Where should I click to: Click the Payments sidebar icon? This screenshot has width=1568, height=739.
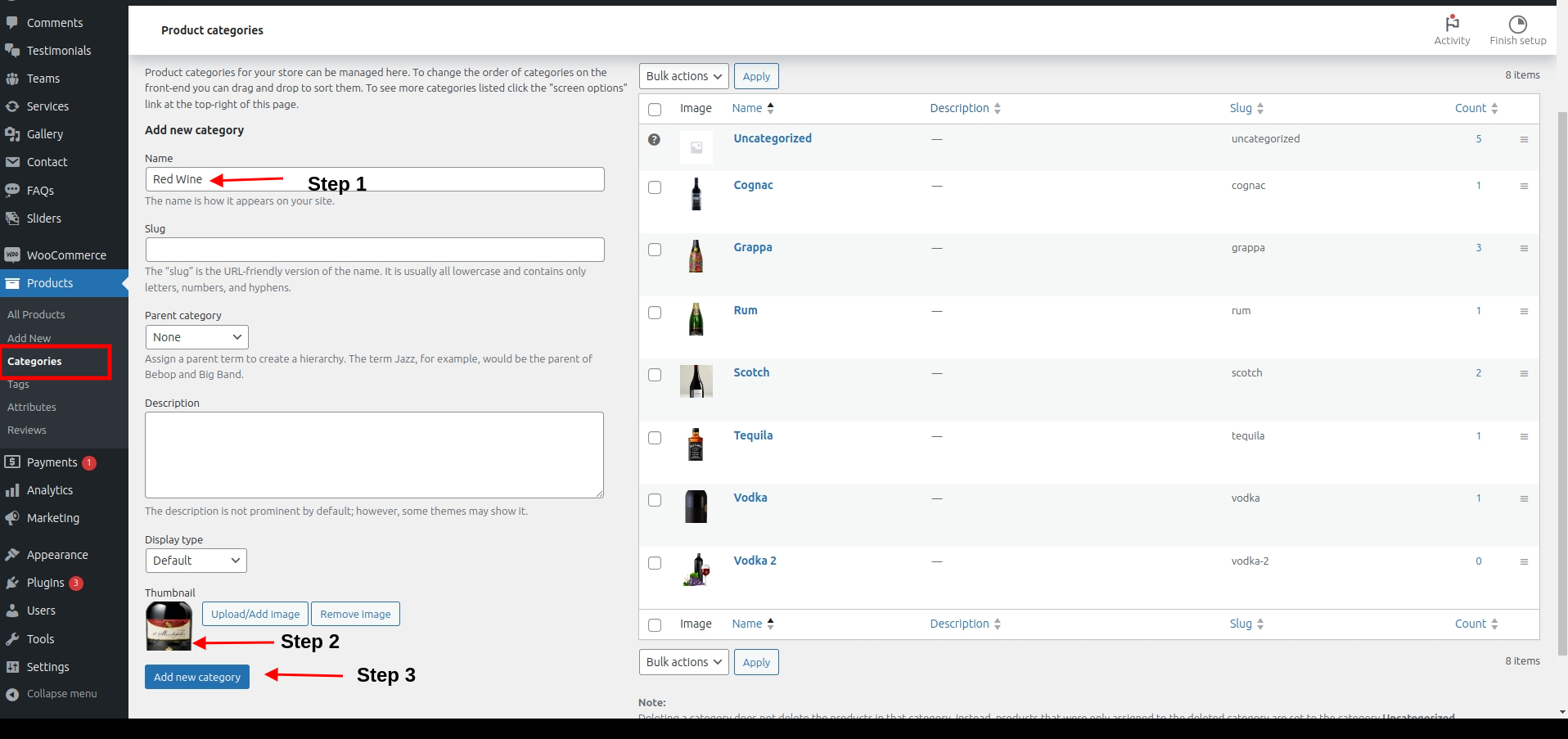coord(12,462)
